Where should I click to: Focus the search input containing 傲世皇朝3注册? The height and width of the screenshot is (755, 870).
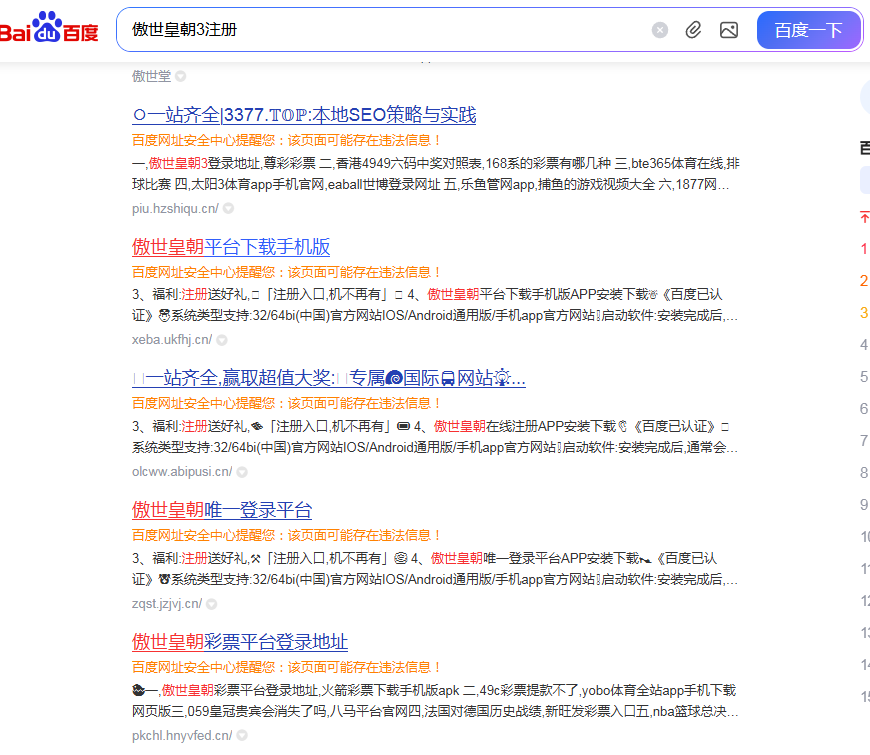click(383, 30)
